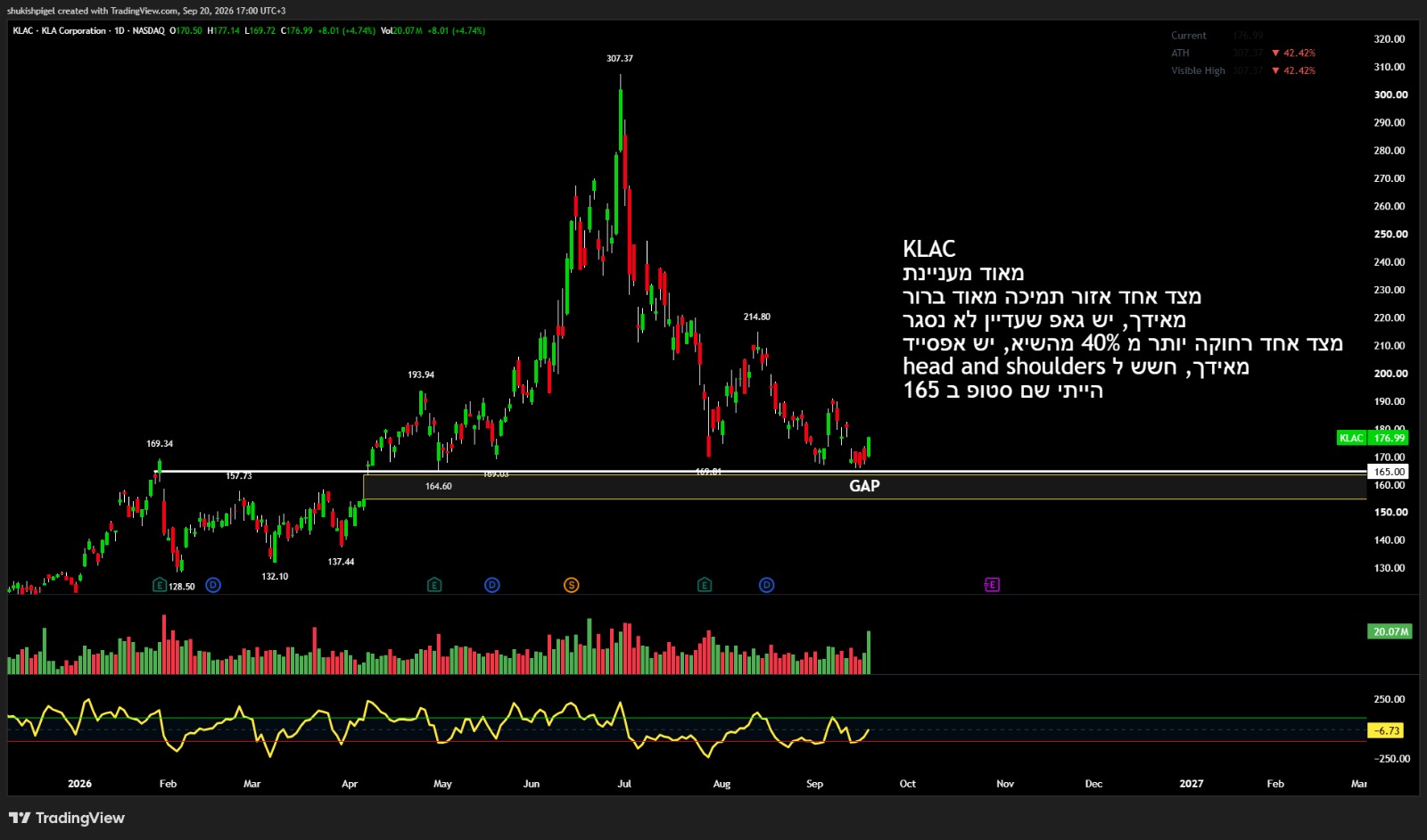Screen dimensions: 1427x840
Task: Click the Jul label on the time axis
Action: point(624,784)
